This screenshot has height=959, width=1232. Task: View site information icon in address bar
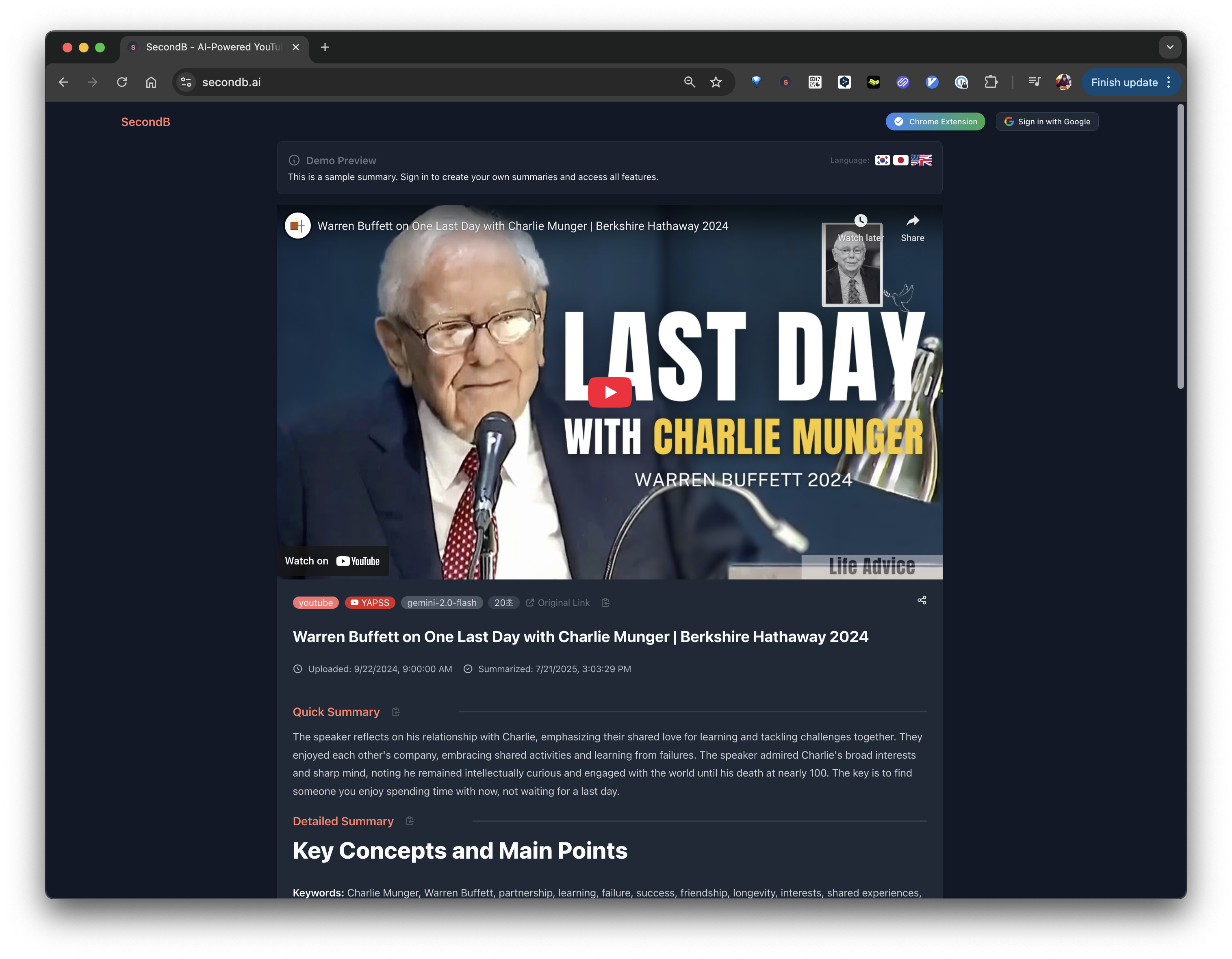pos(186,82)
